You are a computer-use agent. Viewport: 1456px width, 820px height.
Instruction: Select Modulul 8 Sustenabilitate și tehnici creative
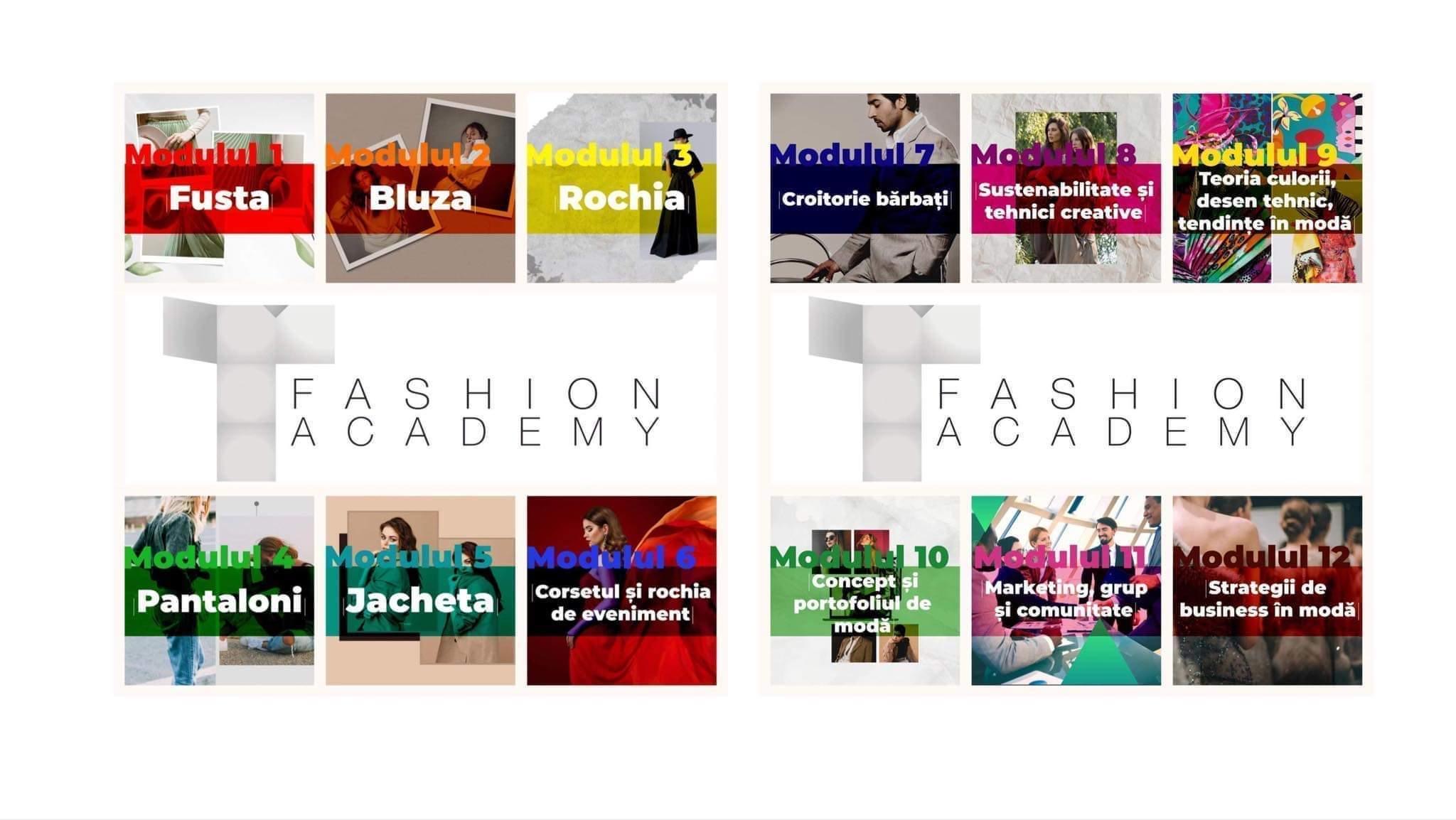click(1066, 188)
